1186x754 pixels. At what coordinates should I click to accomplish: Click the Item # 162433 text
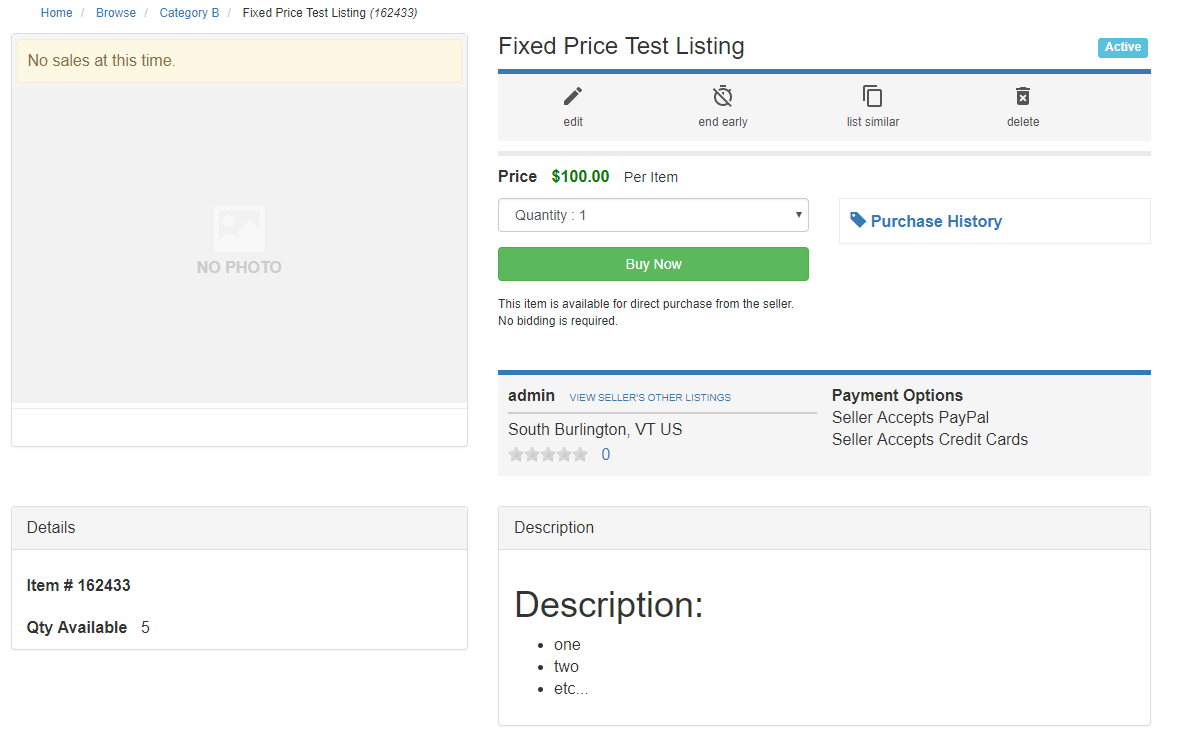tap(79, 585)
